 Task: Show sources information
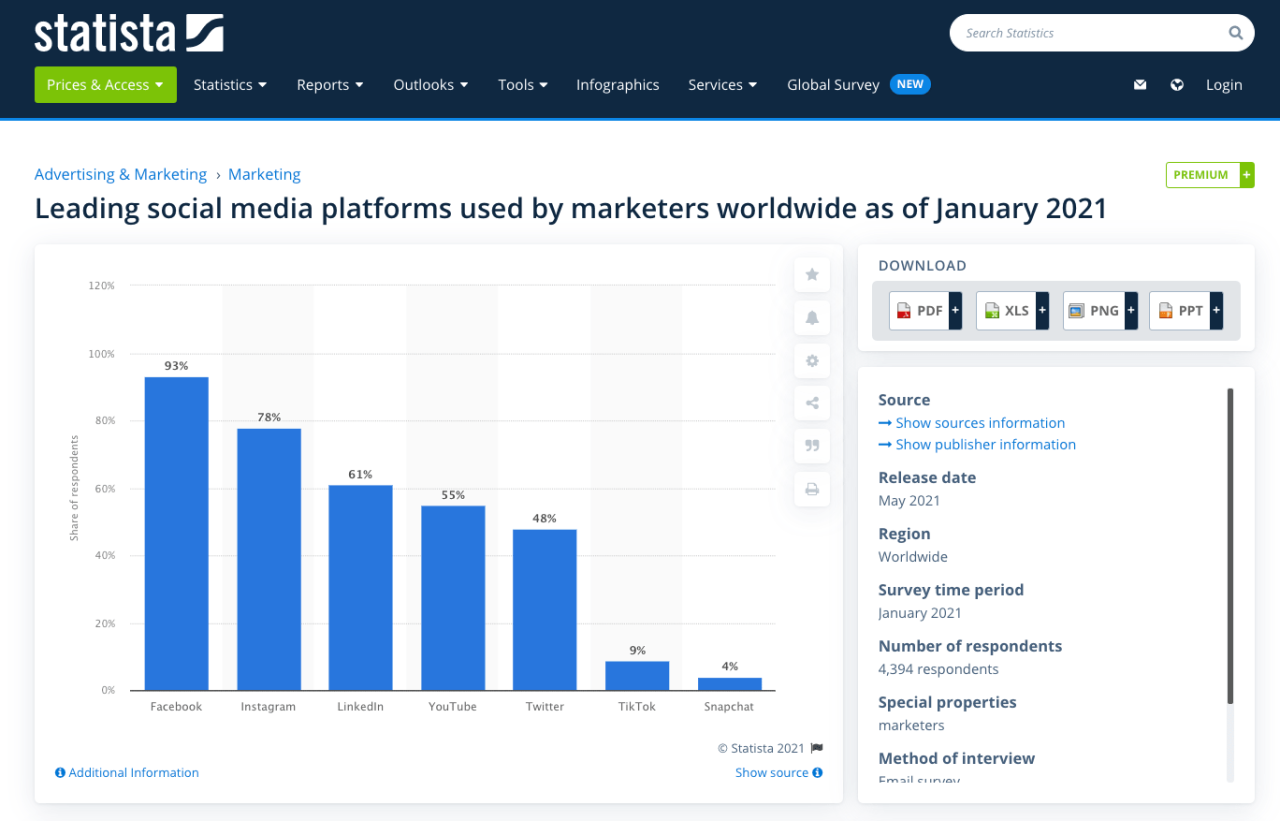pyautogui.click(x=979, y=422)
